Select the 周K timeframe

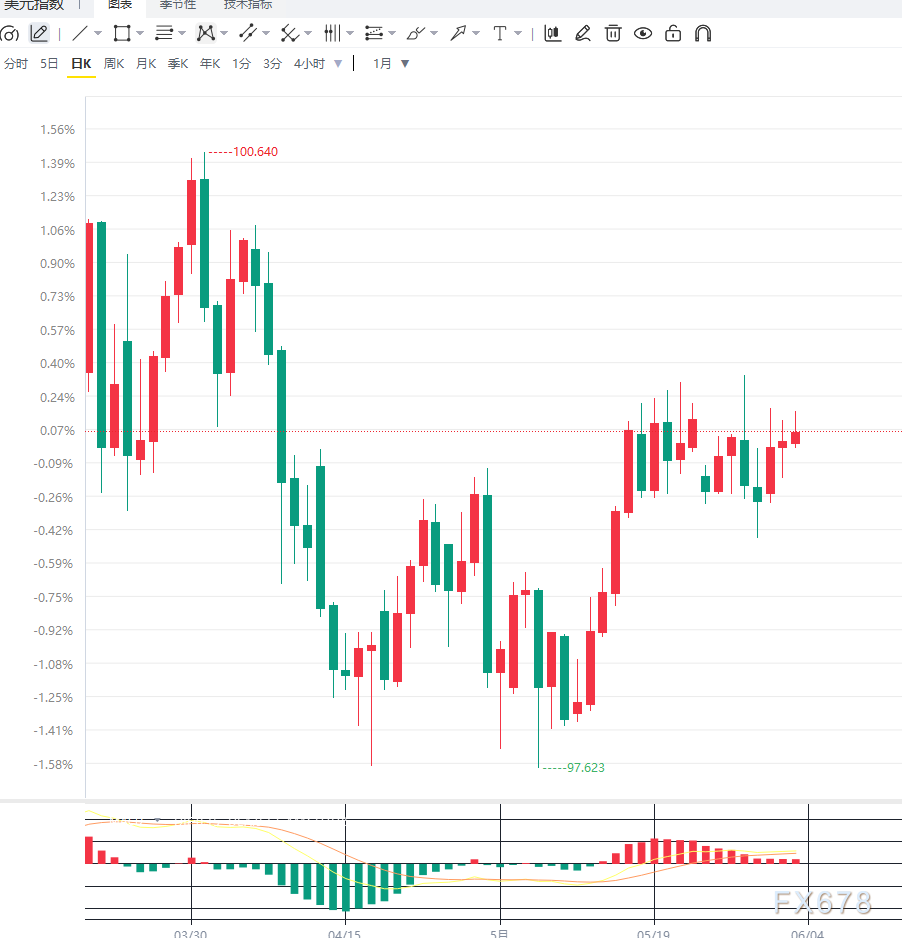pos(114,63)
